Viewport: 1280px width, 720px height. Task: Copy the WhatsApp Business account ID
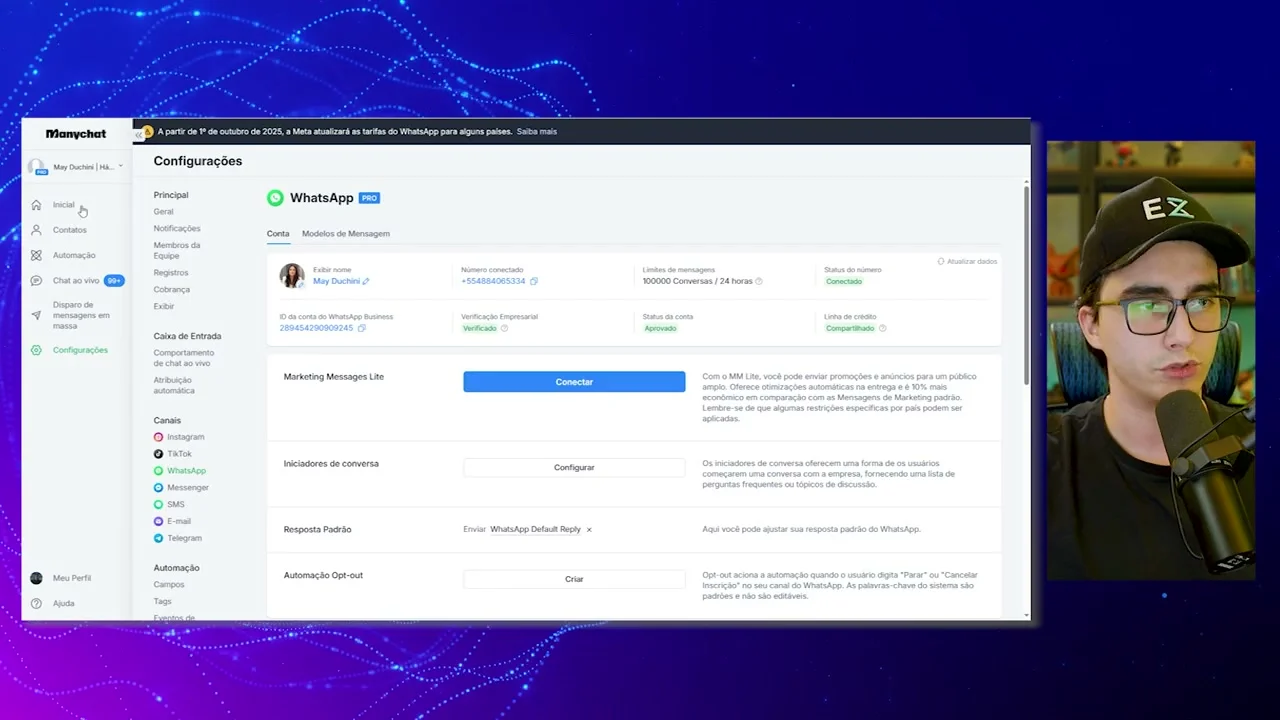[361, 328]
